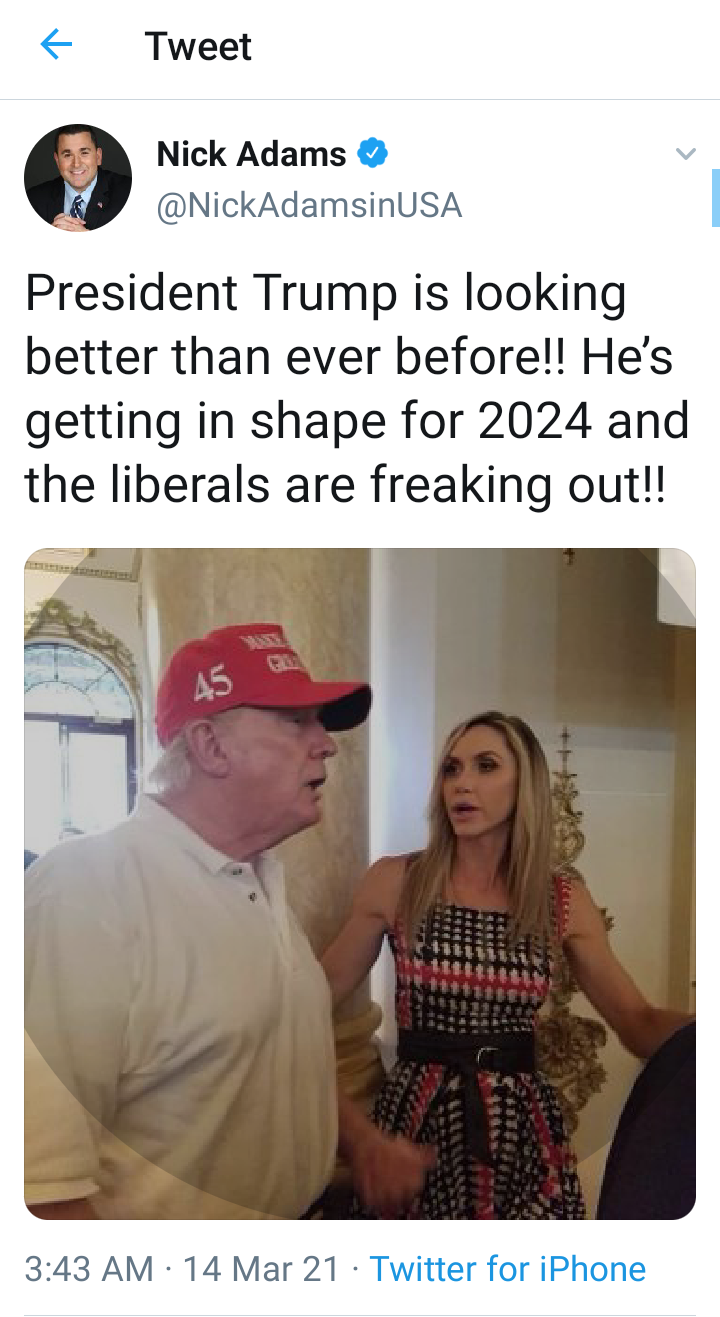
Task: Tap the Nick Adams display name
Action: coord(251,154)
